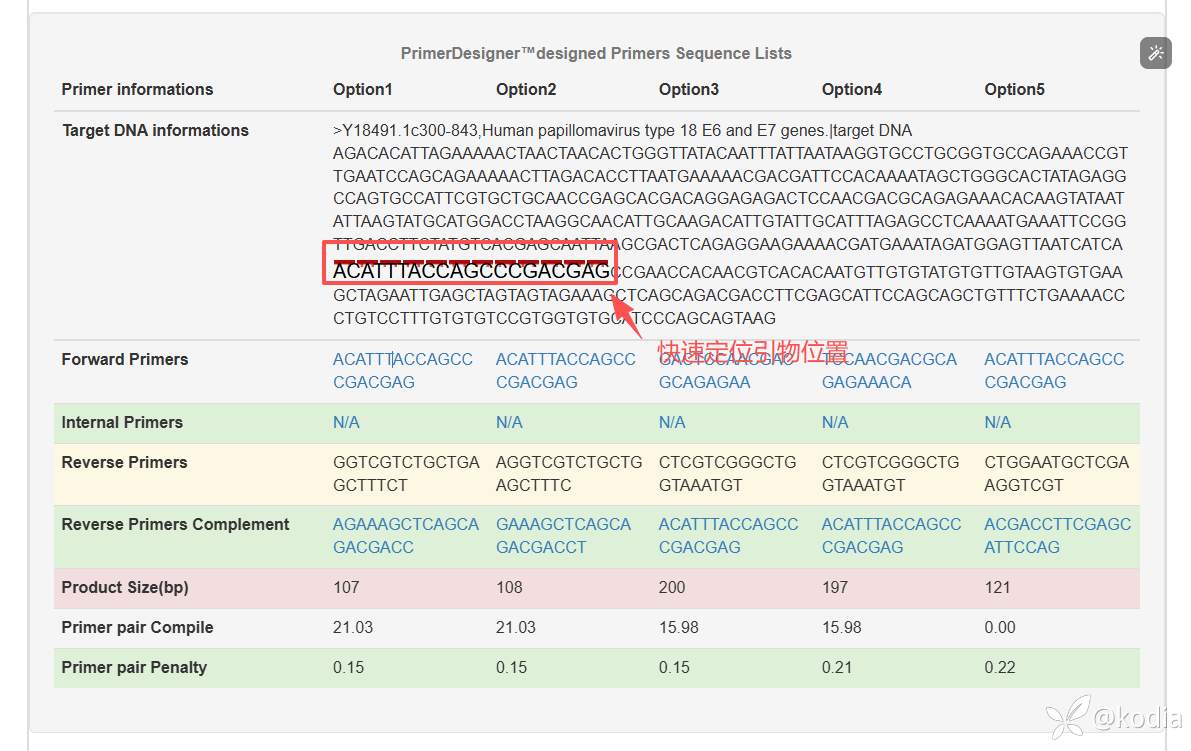The height and width of the screenshot is (751, 1191).
Task: Click Internal Primers N/A under Option1
Action: [346, 422]
